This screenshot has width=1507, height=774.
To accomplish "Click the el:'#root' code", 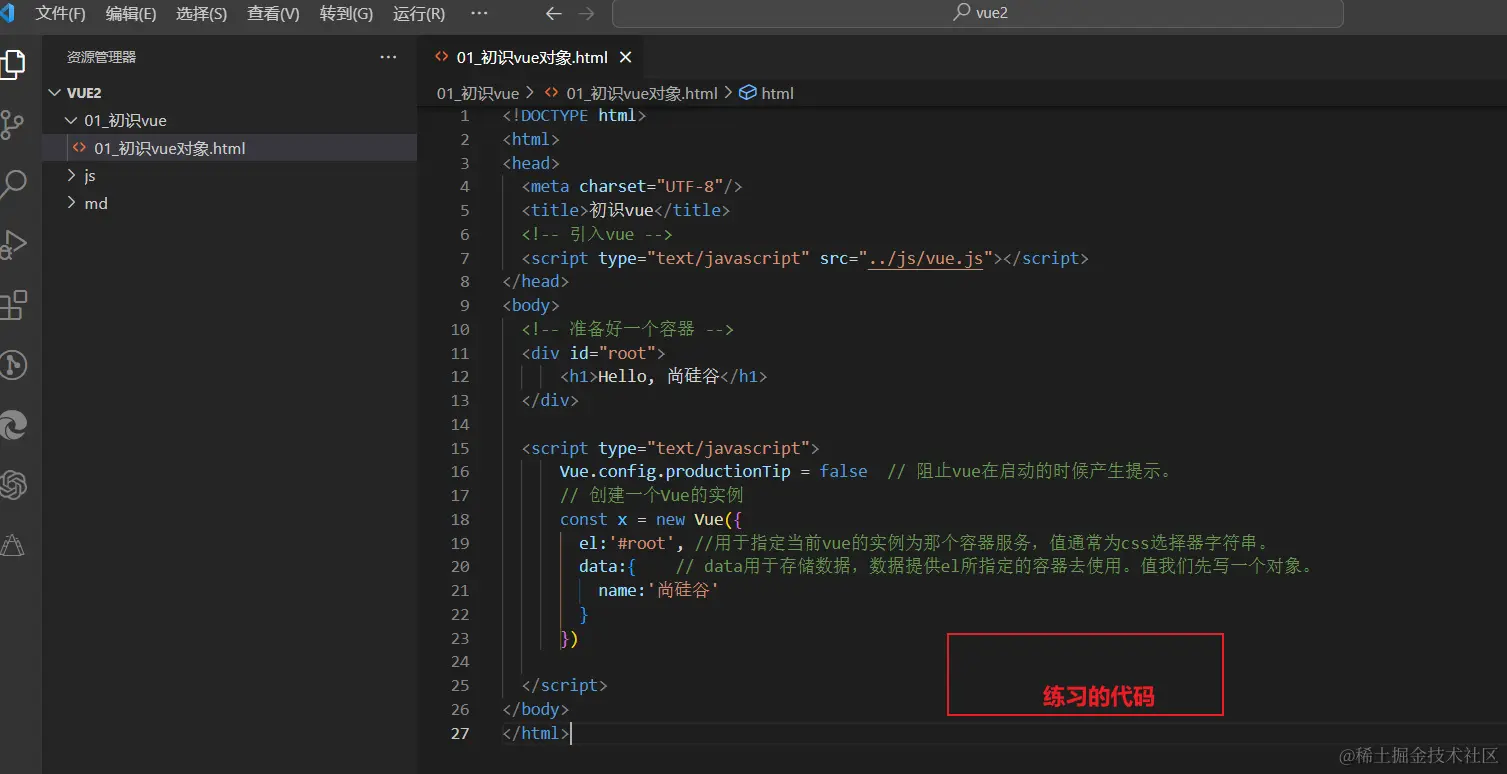I will point(631,543).
